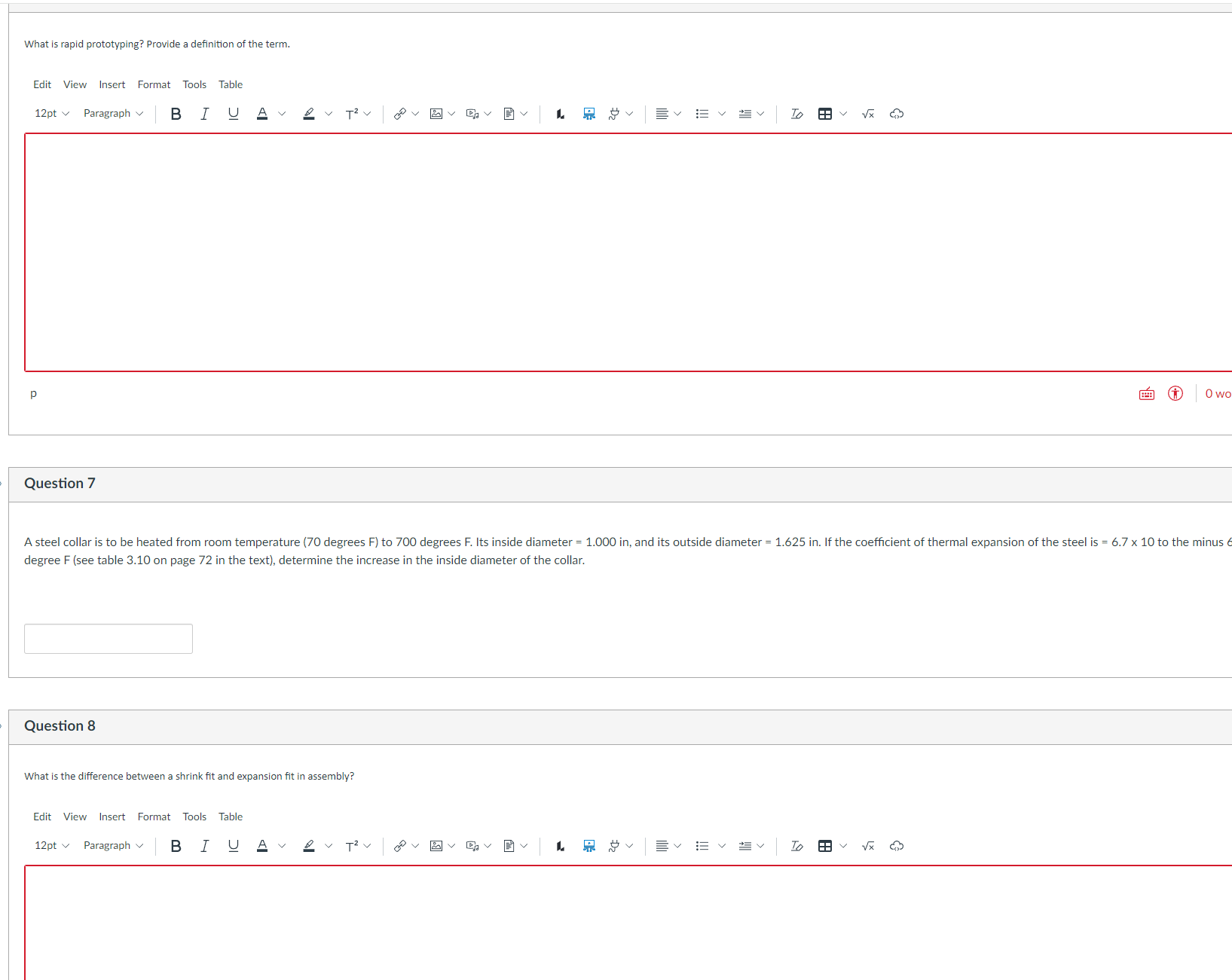Open the Table menu of the rapid prototyping editor
The width and height of the screenshot is (1232, 980).
pos(231,84)
